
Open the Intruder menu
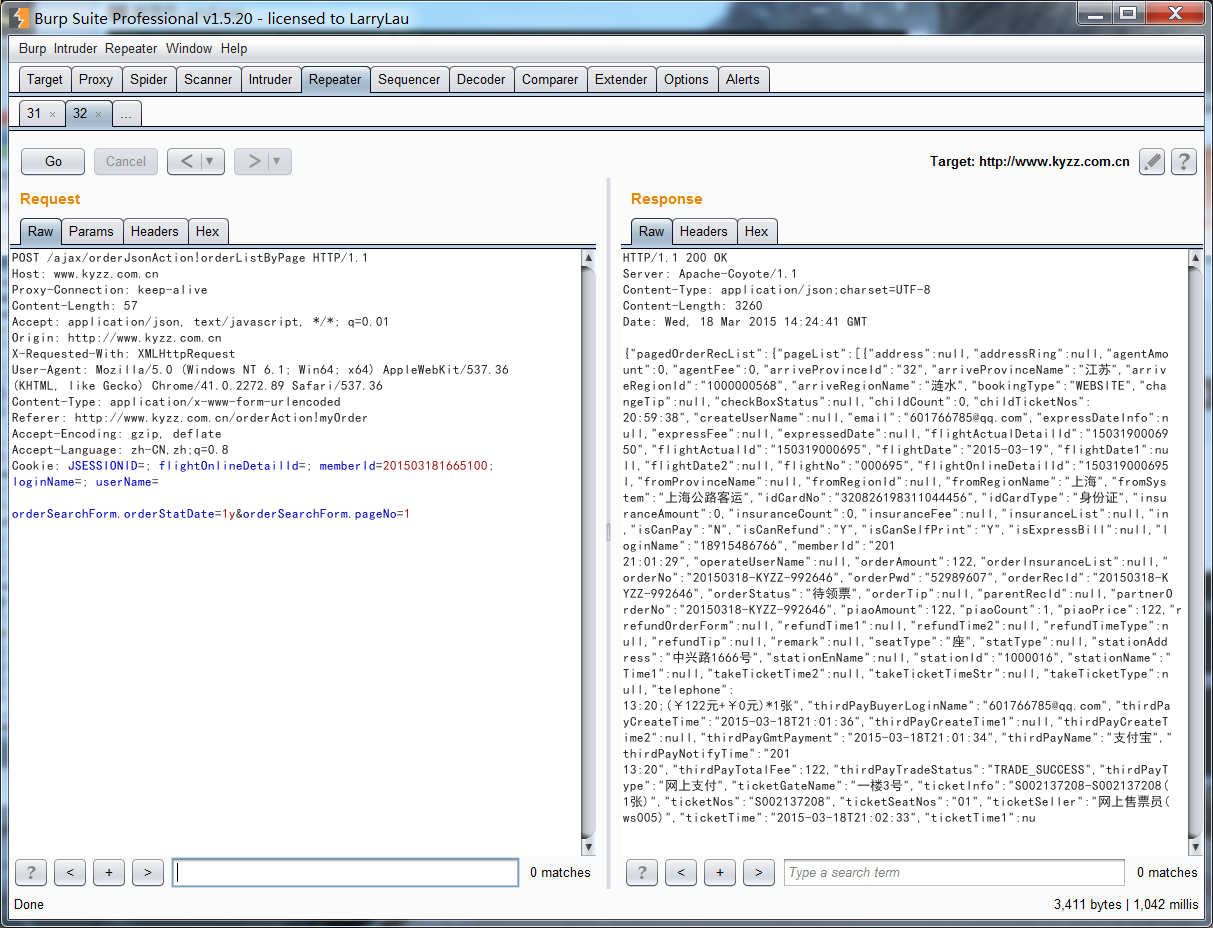(76, 48)
